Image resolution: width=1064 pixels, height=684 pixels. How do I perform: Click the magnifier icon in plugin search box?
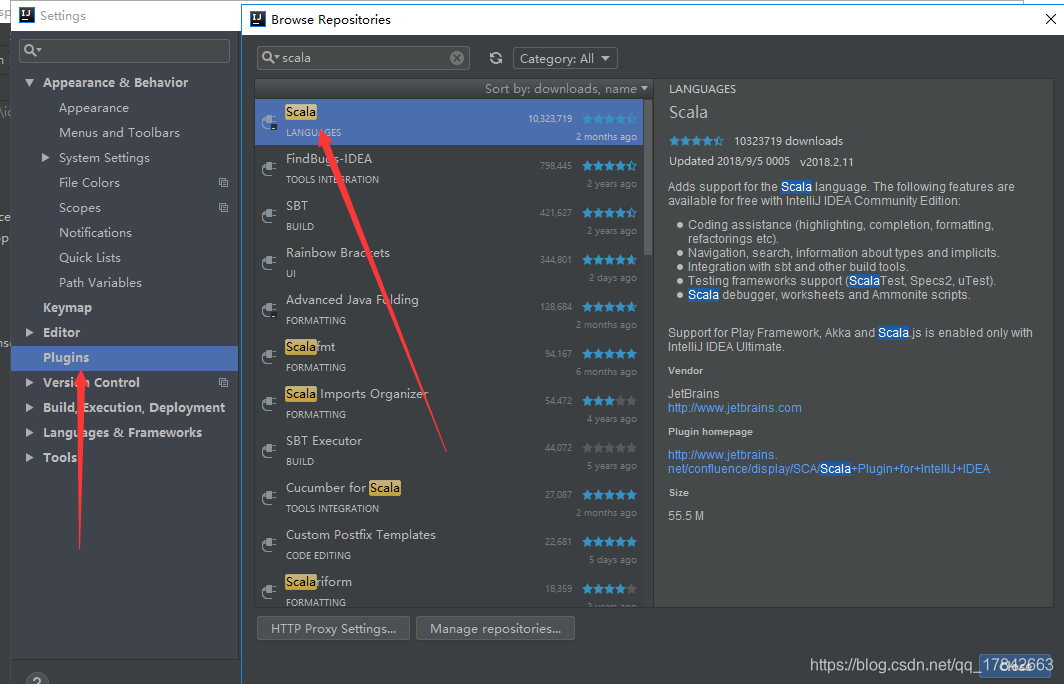click(269, 58)
